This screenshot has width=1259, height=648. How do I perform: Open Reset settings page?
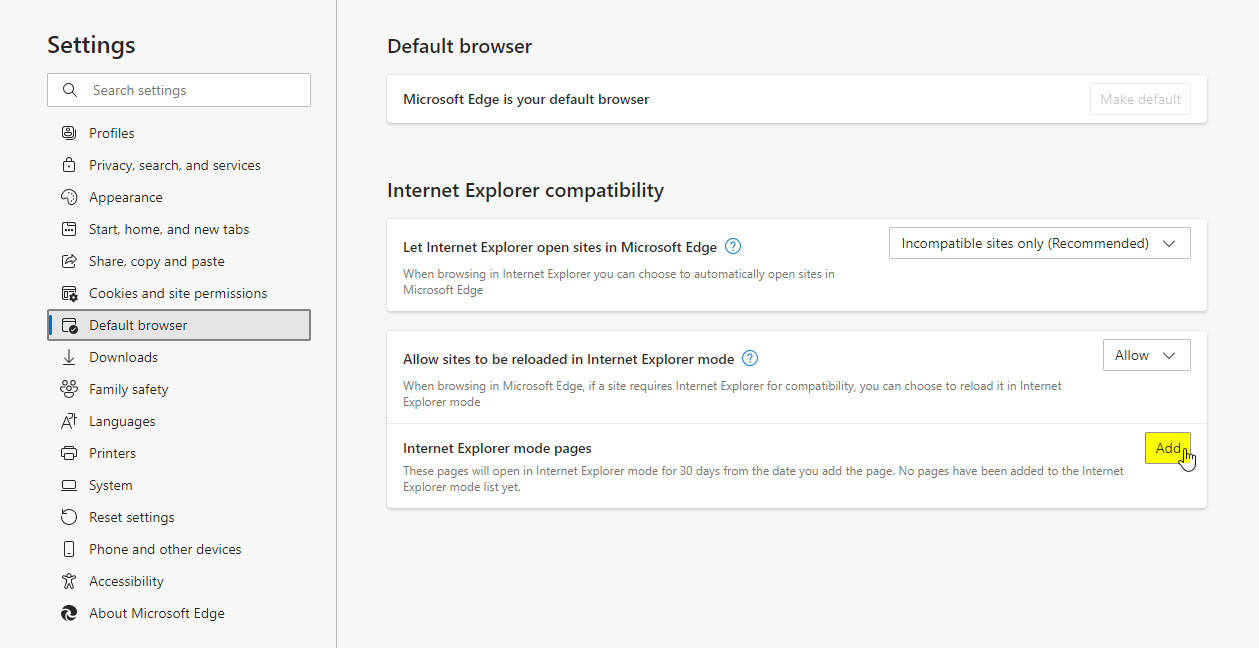coord(179,517)
